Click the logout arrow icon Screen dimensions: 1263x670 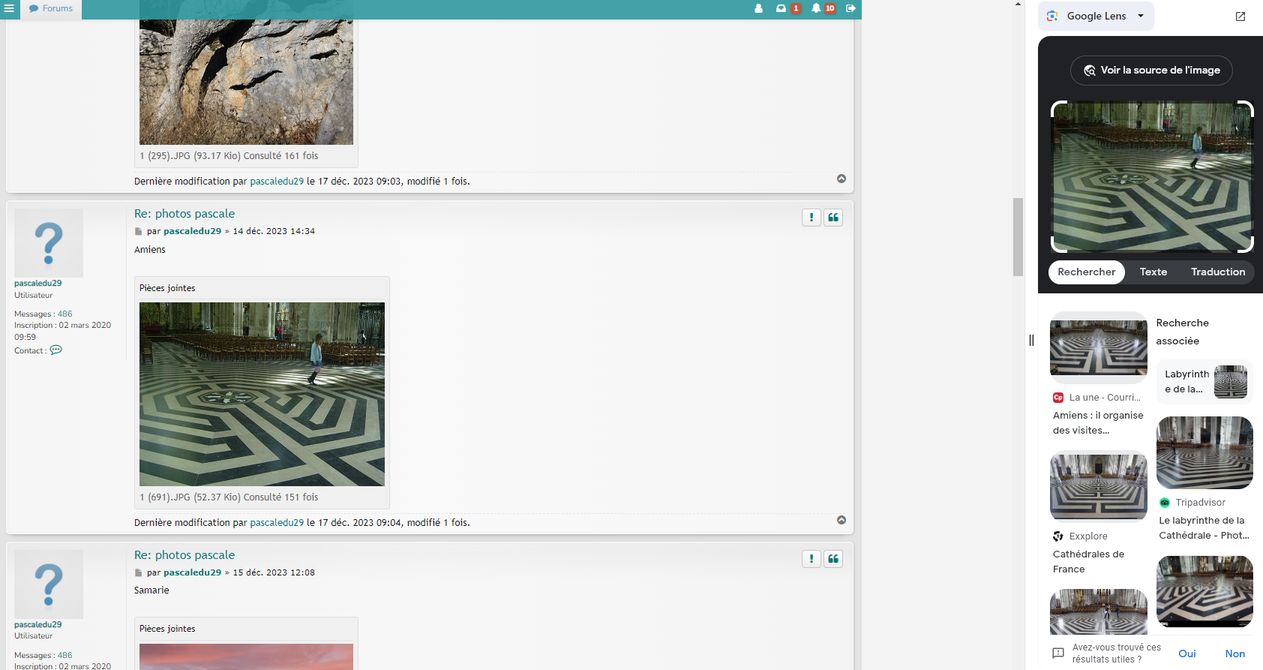click(851, 9)
